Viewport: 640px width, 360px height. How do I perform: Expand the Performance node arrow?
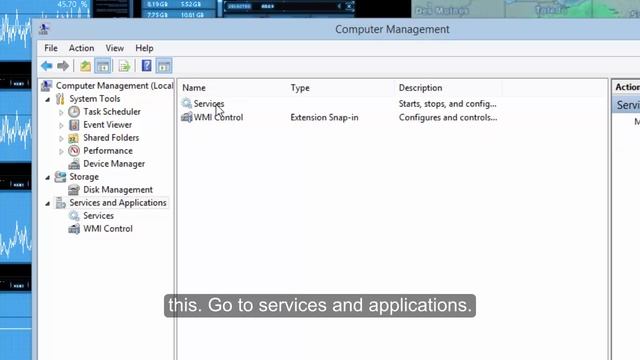[61, 151]
